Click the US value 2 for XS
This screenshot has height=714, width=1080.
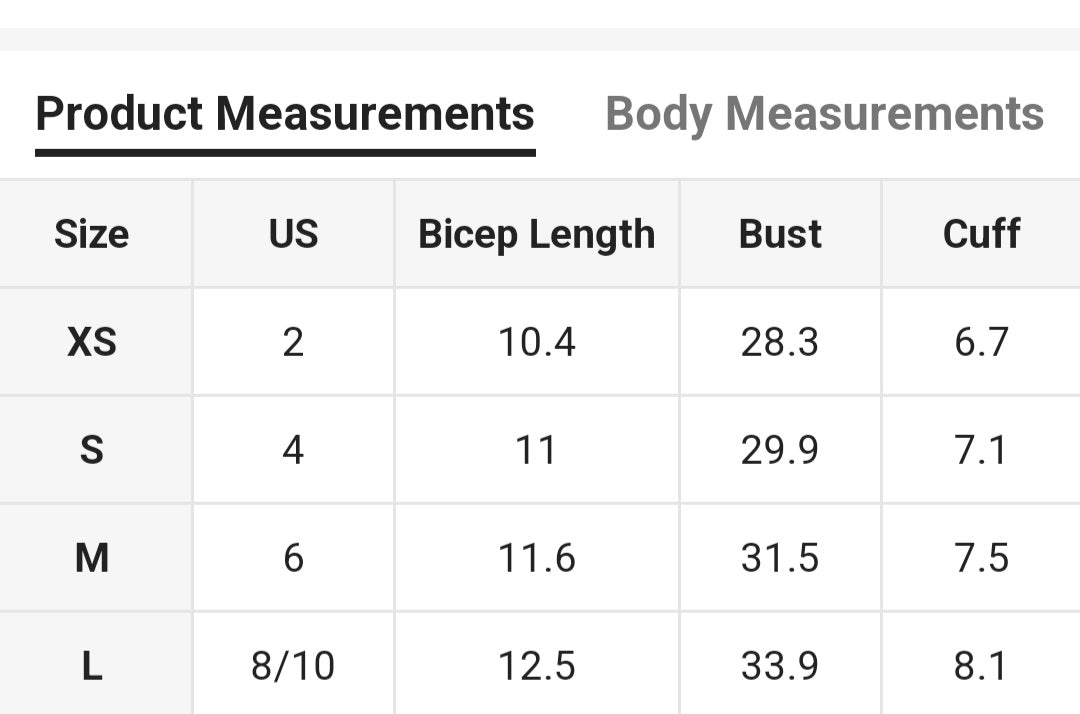click(x=292, y=341)
